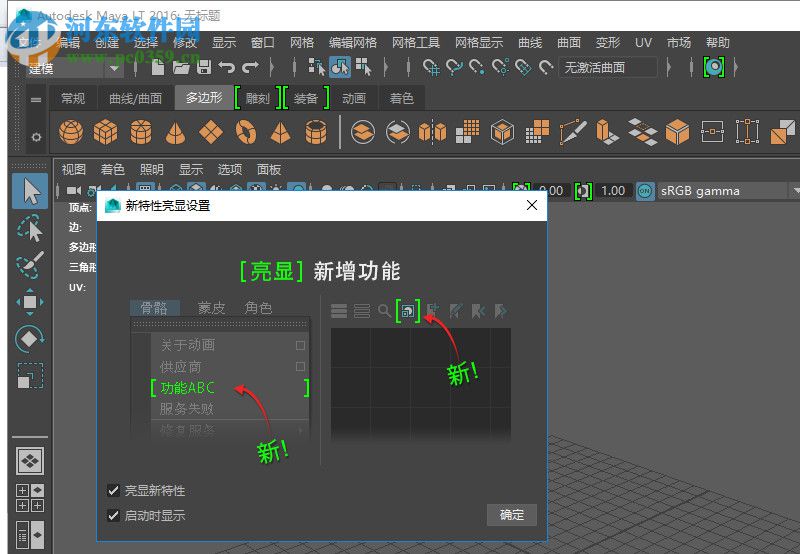Open the 变形 menu
The height and width of the screenshot is (554, 800).
[608, 42]
